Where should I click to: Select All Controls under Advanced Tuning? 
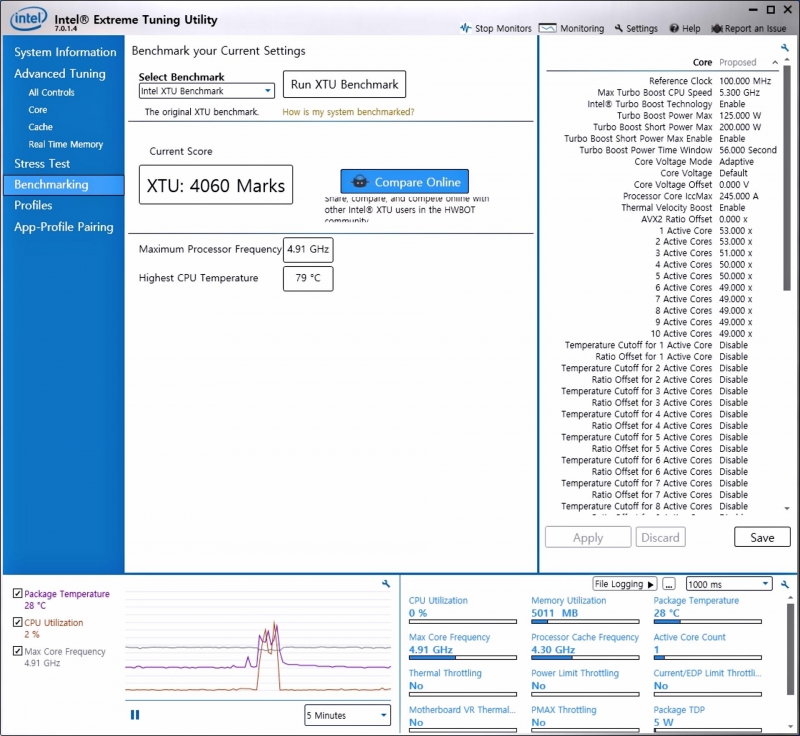pos(52,92)
